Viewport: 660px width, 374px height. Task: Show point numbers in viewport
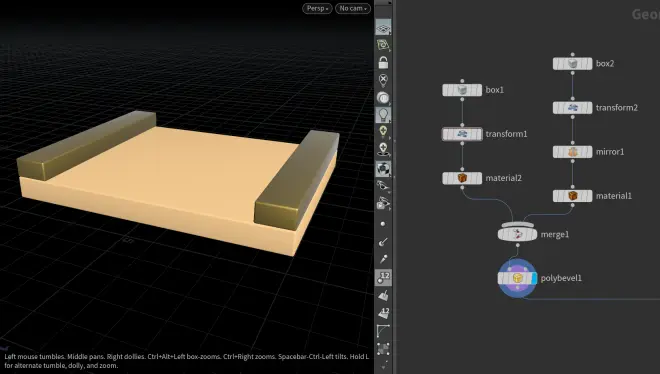pos(383,278)
